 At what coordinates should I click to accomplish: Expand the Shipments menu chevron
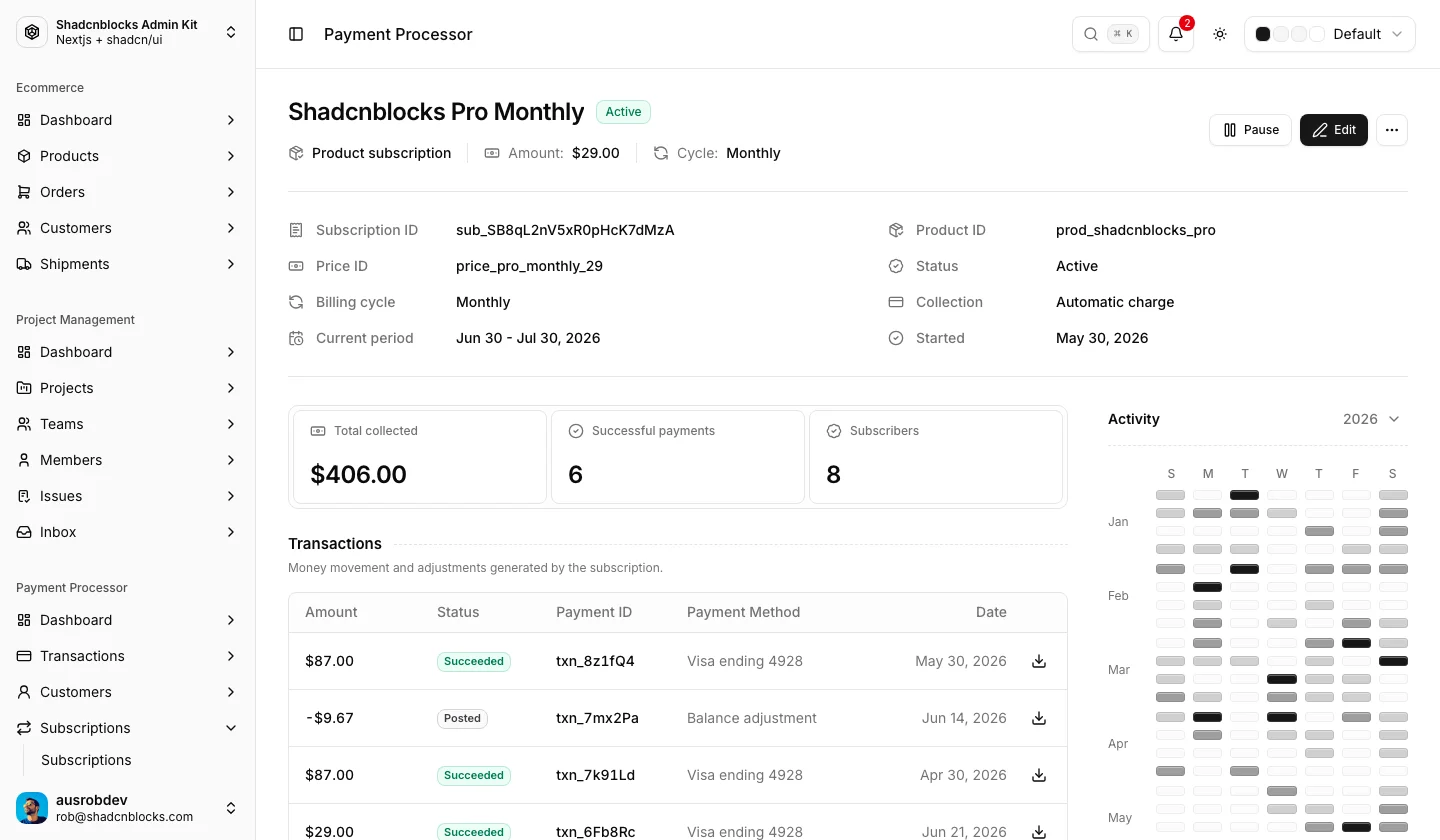coord(231,264)
